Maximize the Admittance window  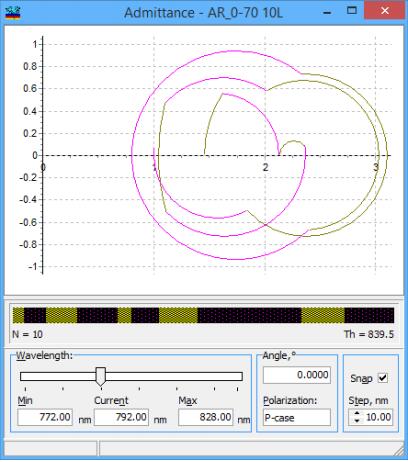point(352,11)
